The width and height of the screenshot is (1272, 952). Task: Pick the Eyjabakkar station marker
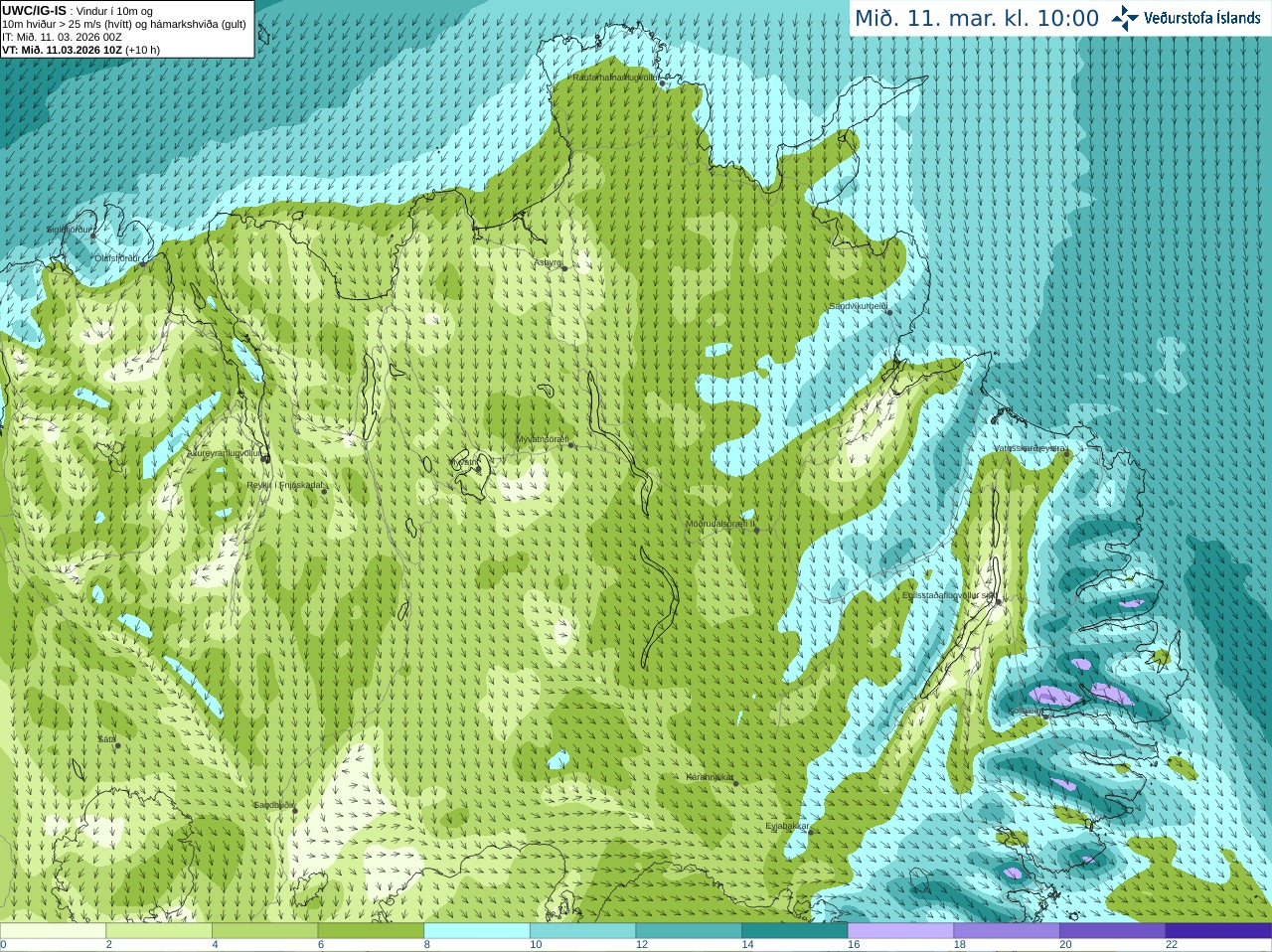810,832
